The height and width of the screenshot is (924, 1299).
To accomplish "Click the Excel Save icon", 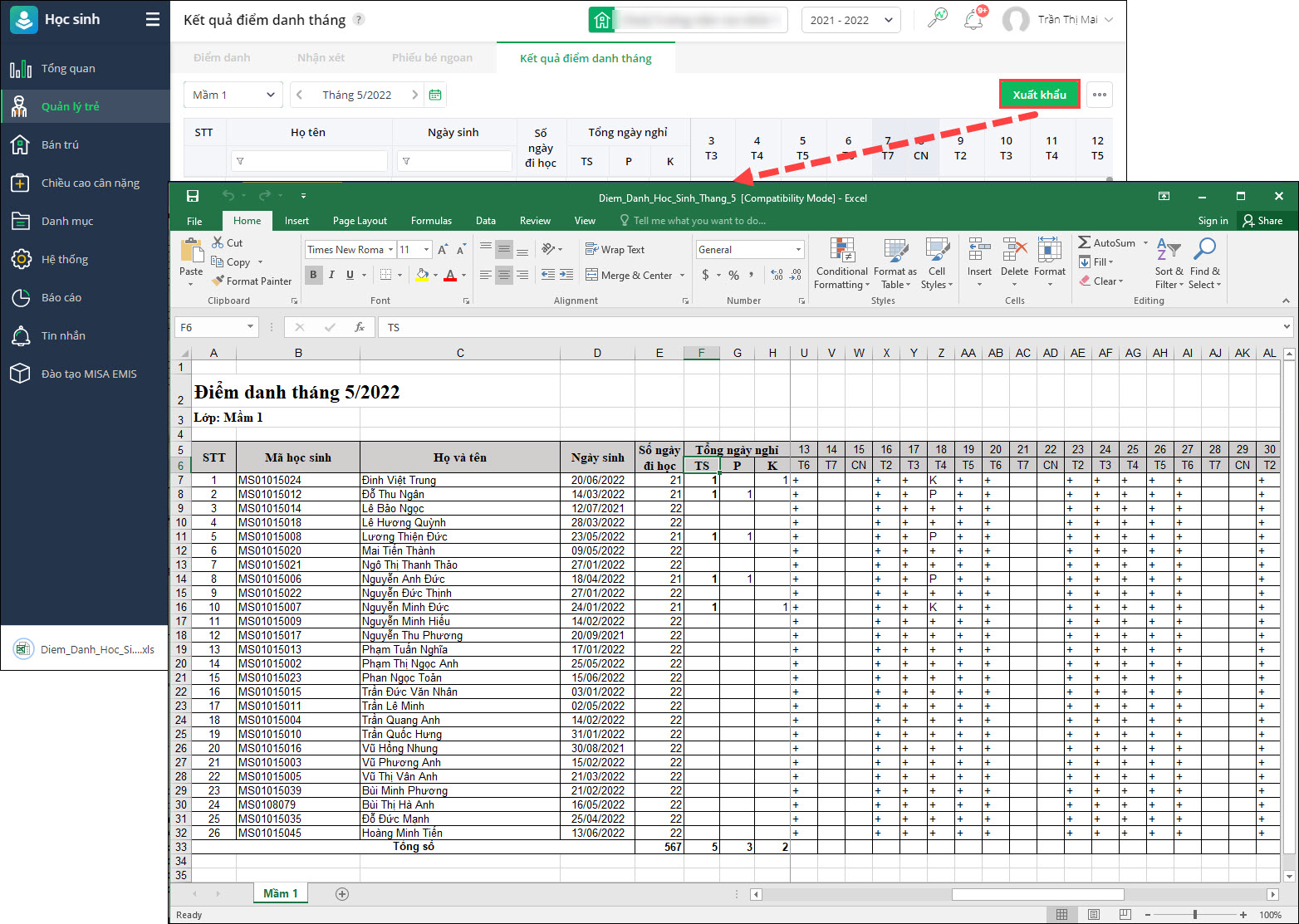I will [193, 197].
